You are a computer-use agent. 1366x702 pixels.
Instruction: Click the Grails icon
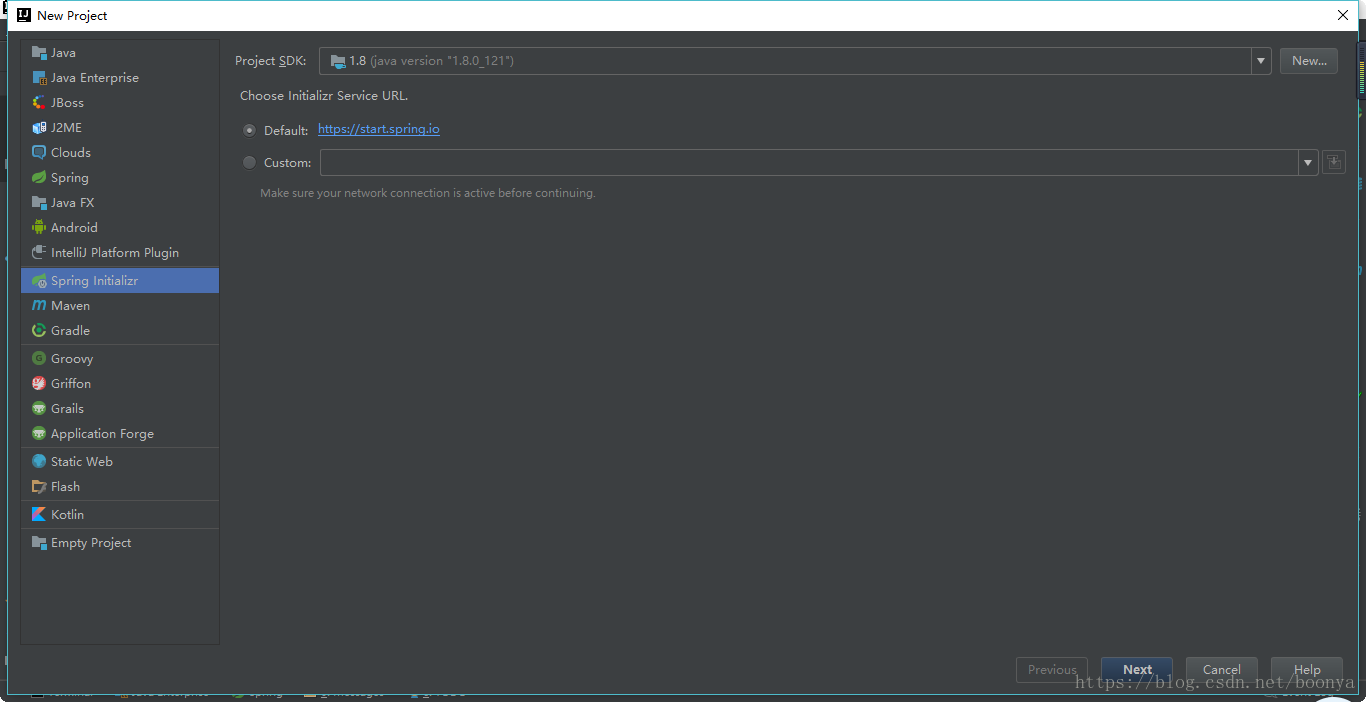(x=39, y=409)
